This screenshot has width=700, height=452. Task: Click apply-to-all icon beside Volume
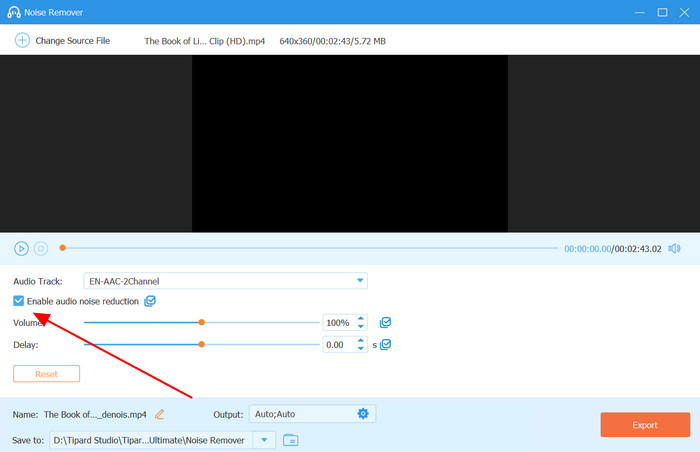[385, 323]
